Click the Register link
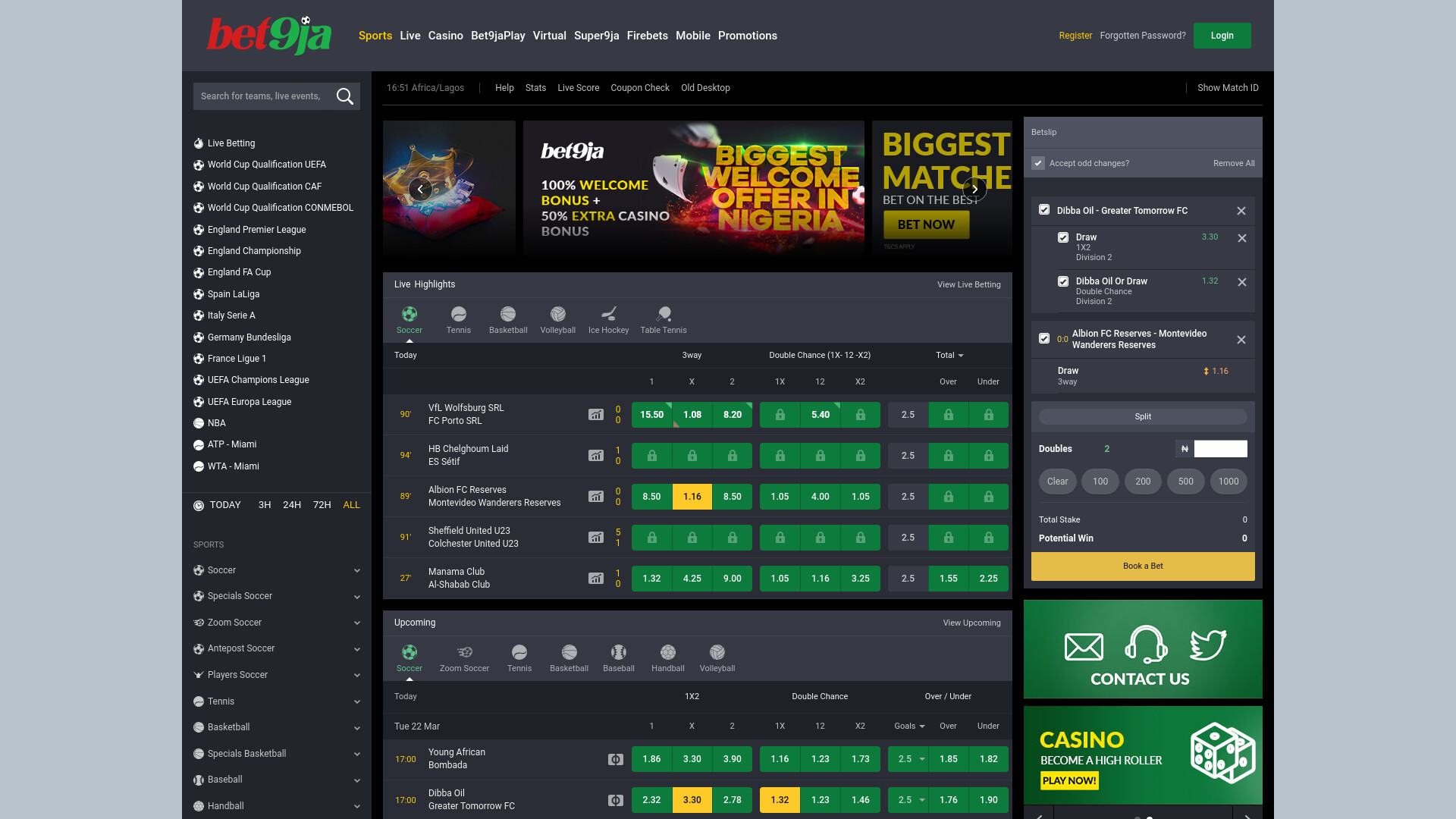Image resolution: width=1456 pixels, height=819 pixels. (1075, 36)
